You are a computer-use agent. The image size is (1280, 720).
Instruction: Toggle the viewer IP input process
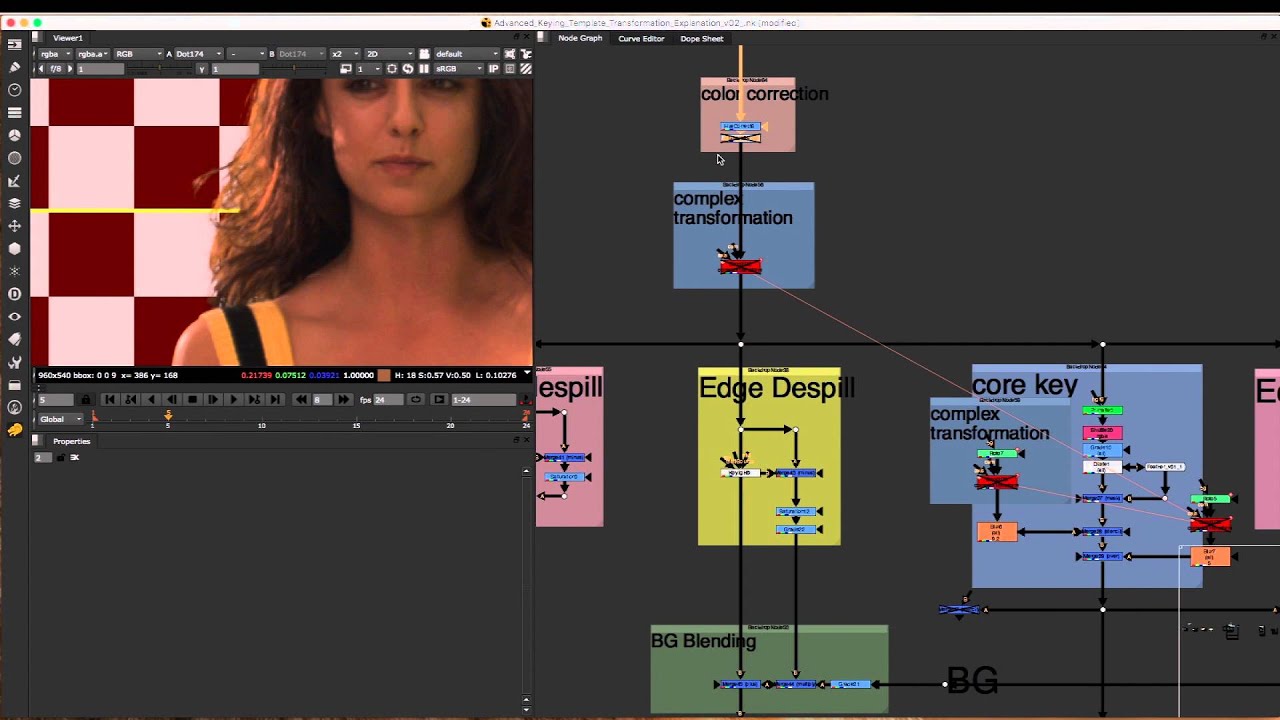(x=494, y=69)
